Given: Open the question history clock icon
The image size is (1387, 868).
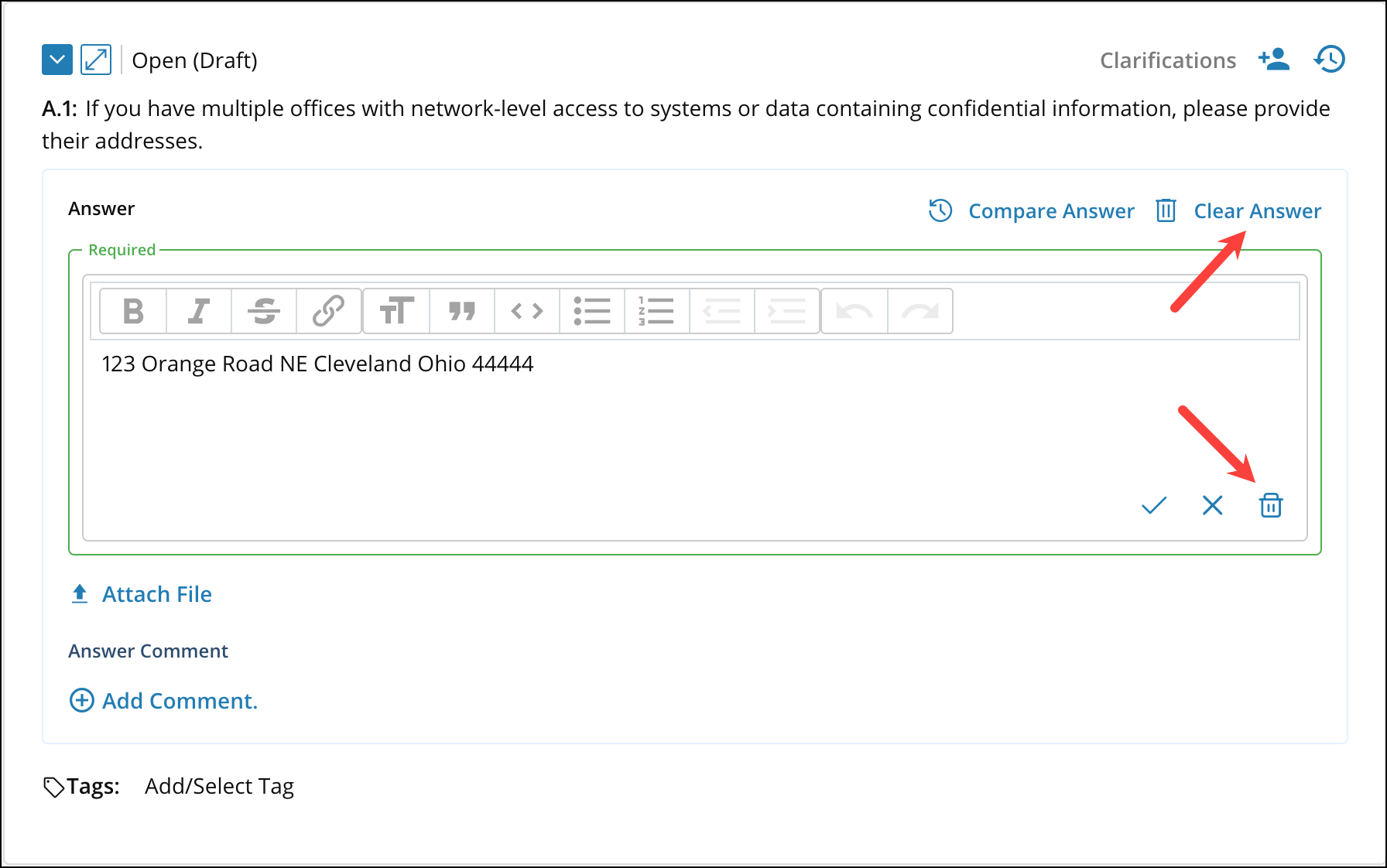Looking at the screenshot, I should coord(1330,60).
